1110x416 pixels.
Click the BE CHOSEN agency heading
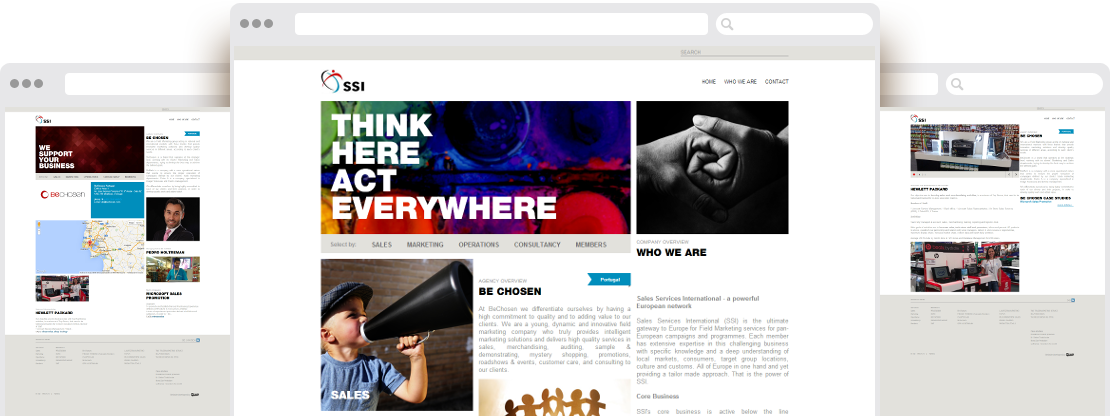pyautogui.click(x=510, y=291)
